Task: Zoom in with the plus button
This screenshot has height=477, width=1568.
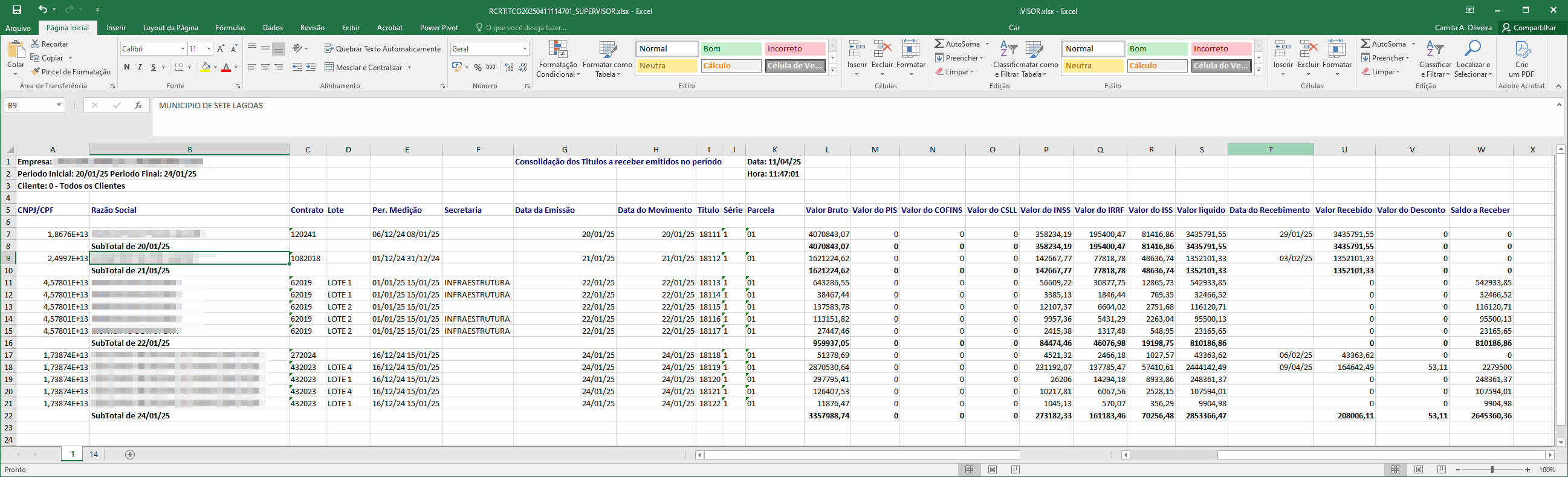Action: pos(1528,470)
